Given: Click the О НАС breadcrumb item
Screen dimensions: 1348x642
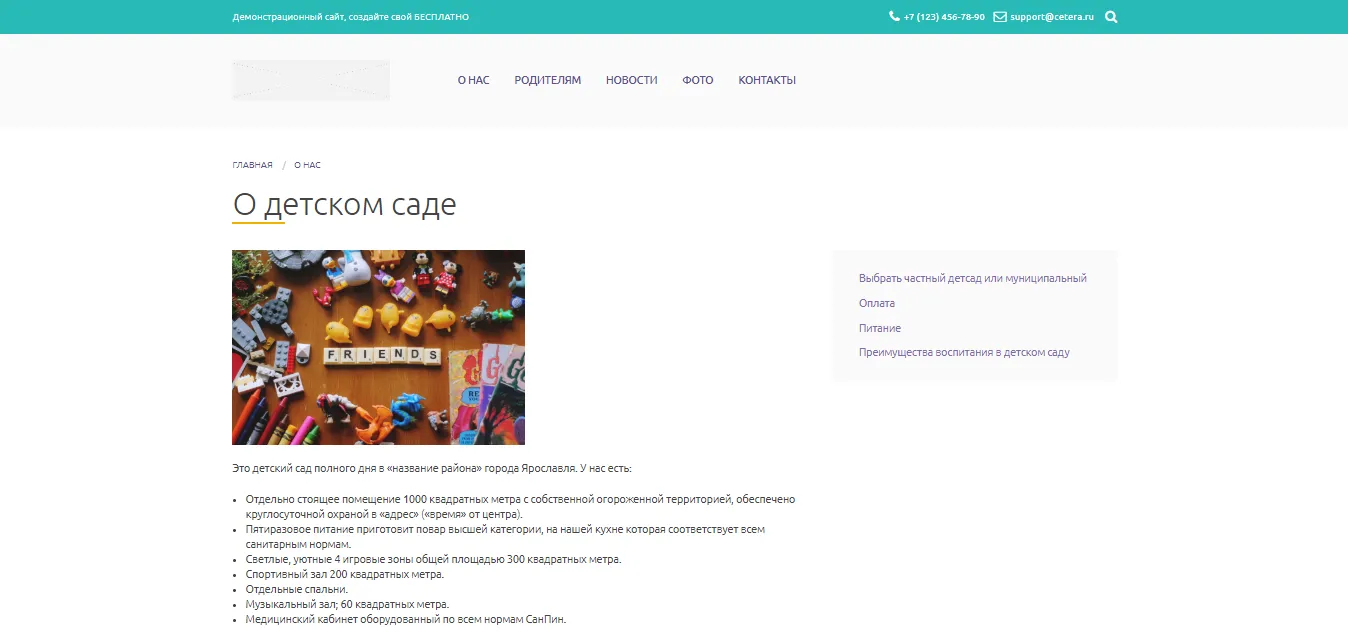Looking at the screenshot, I should 307,165.
